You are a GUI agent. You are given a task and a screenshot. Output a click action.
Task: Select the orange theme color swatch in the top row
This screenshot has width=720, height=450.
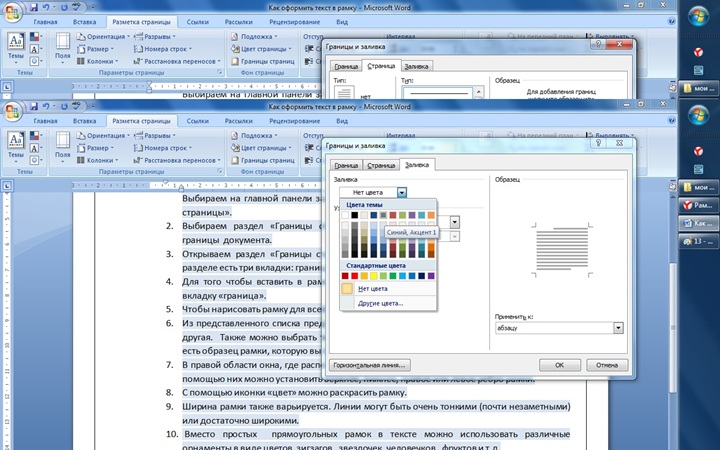(431, 215)
